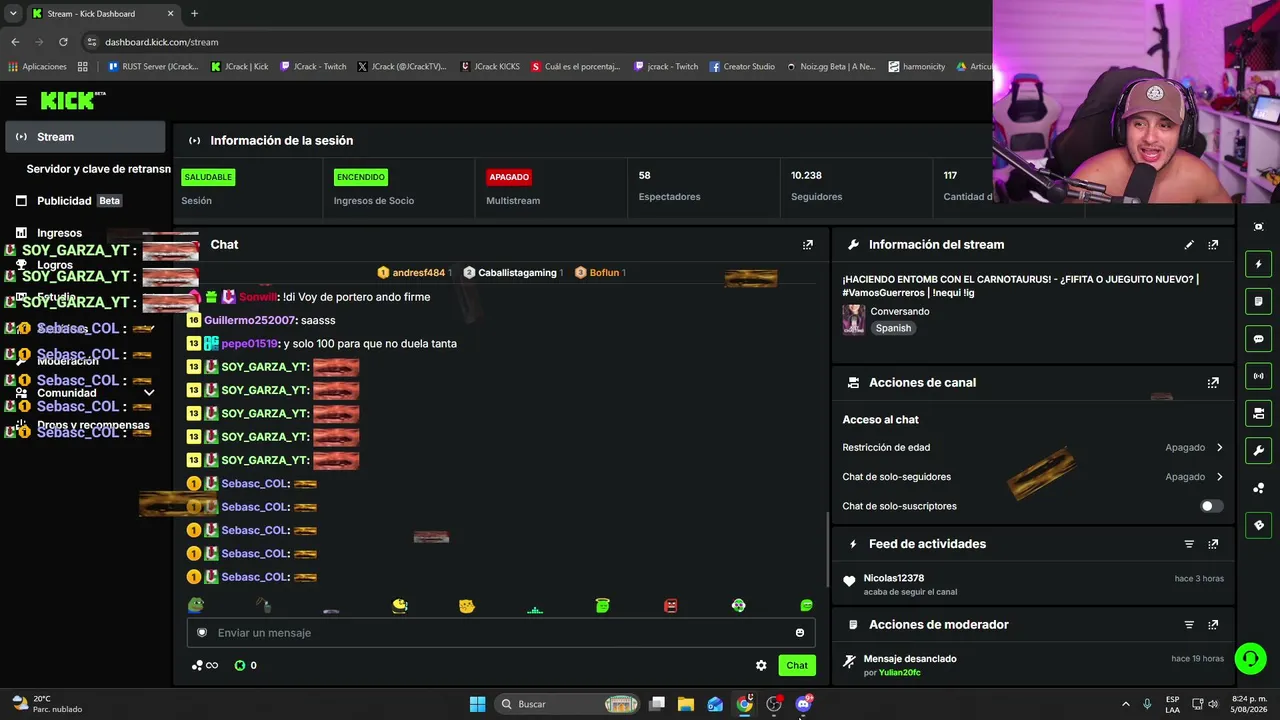Reload the current page
The width and height of the screenshot is (1280, 720).
click(x=63, y=42)
